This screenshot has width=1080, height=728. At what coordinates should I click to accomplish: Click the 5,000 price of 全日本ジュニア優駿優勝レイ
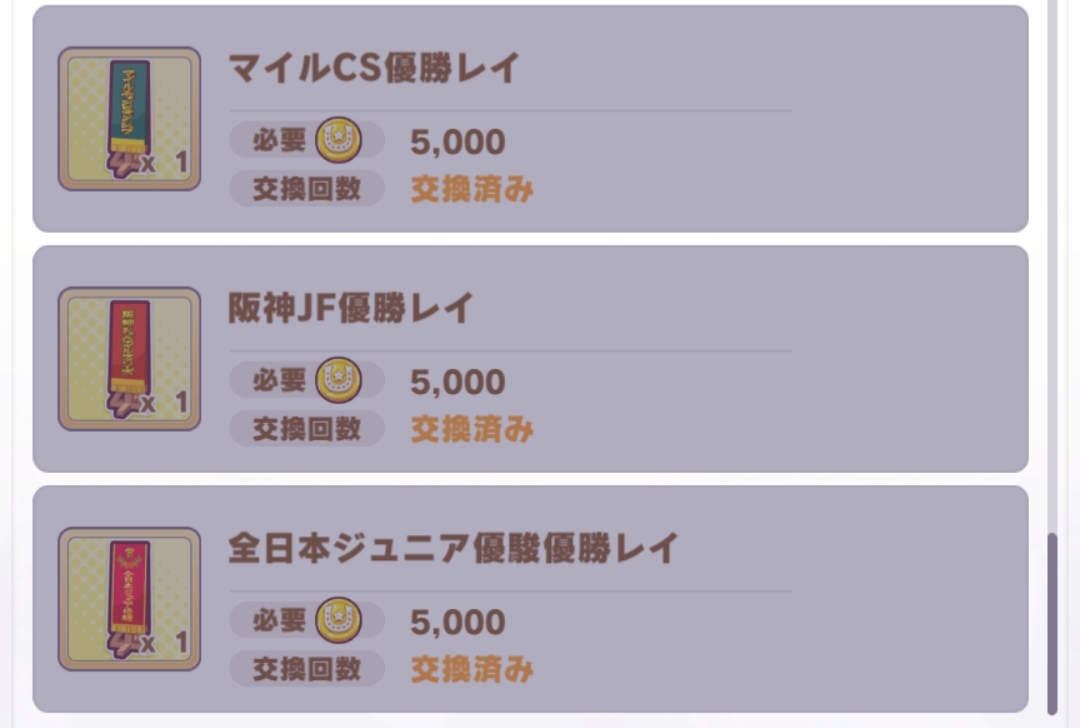tap(457, 622)
